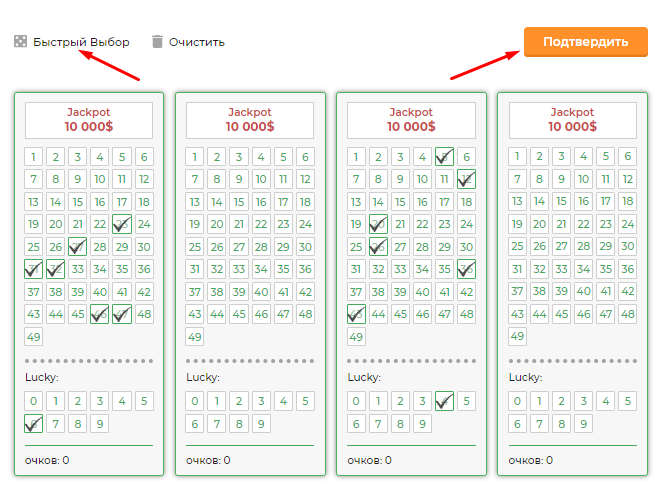Check number 24 in the second ticket
Image resolution: width=669 pixels, height=495 pixels.
pyautogui.click(x=305, y=224)
